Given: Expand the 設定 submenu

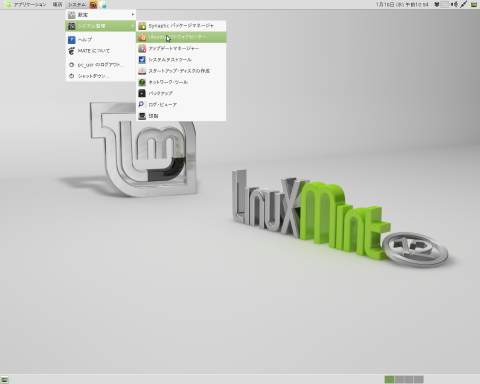Looking at the screenshot, I should [100, 15].
